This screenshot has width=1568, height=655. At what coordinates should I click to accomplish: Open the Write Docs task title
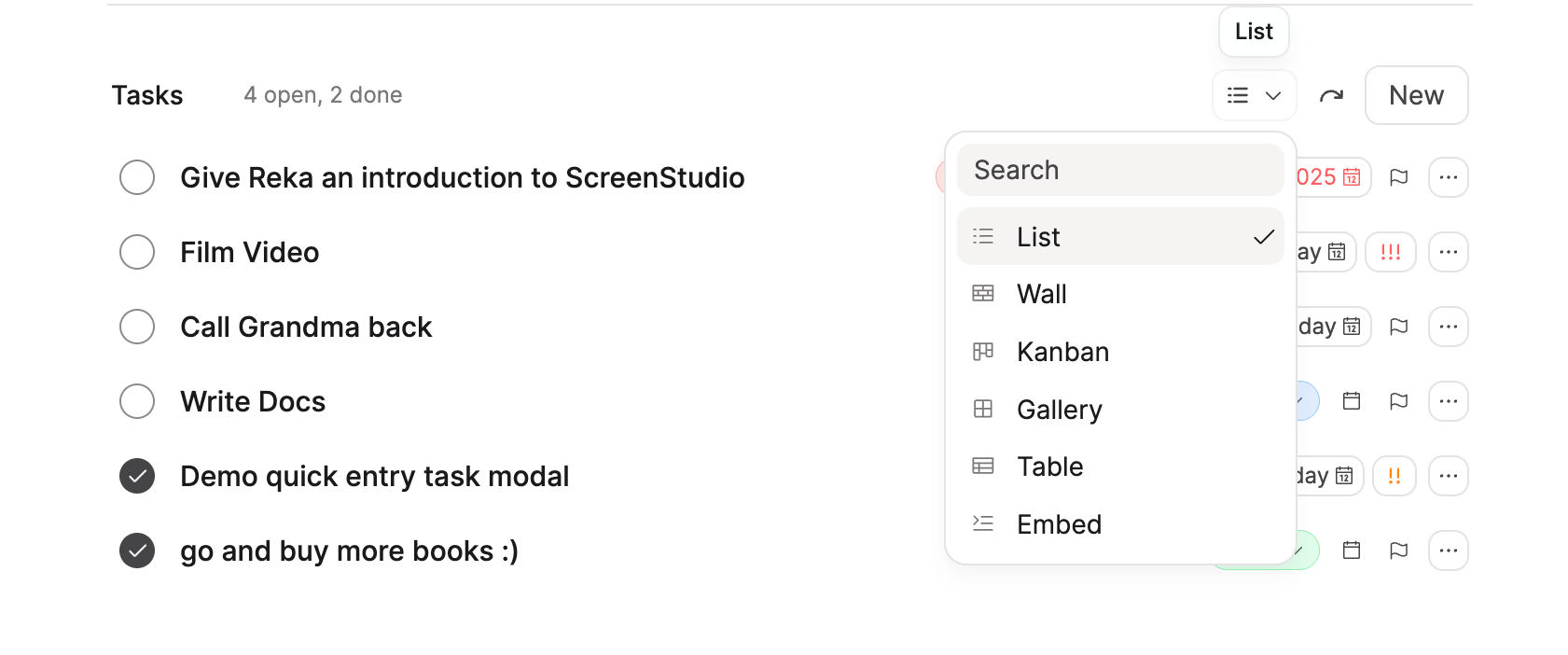point(253,401)
